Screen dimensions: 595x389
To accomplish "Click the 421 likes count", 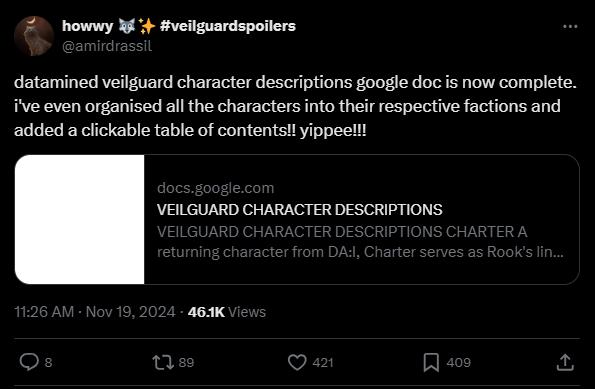I will [323, 362].
